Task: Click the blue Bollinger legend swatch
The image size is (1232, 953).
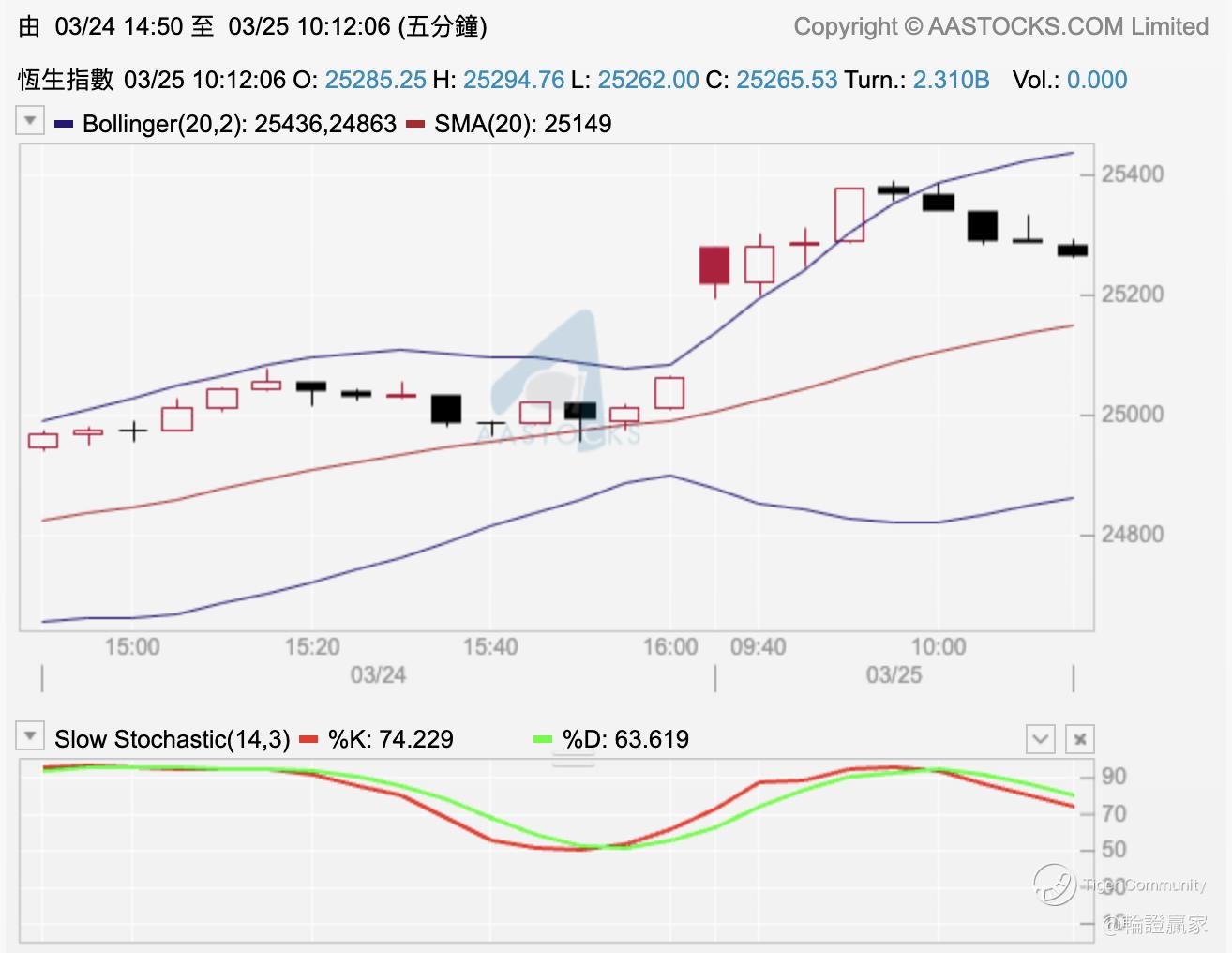Action: point(64,124)
